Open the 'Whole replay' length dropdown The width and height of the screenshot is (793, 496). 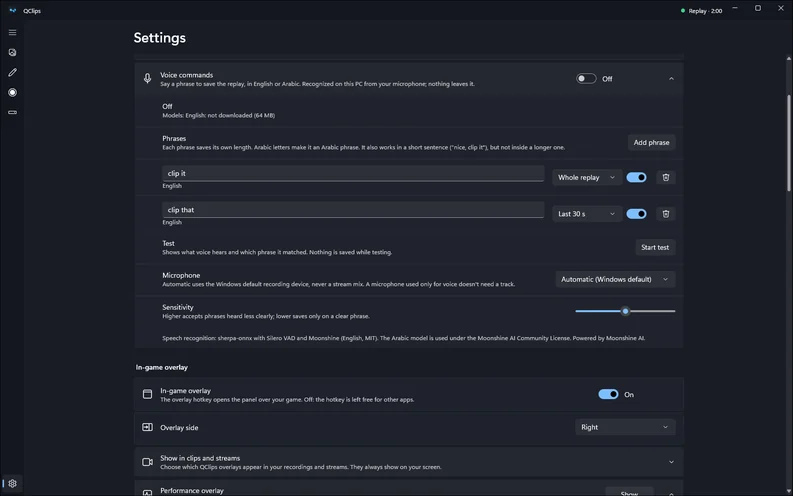[587, 177]
